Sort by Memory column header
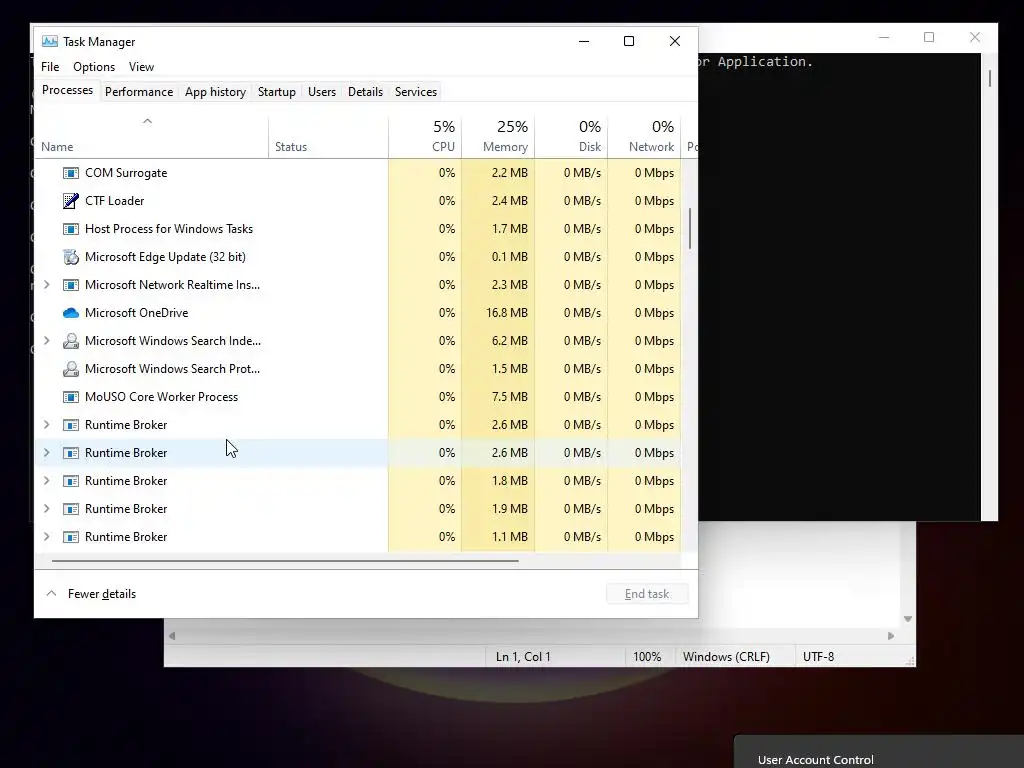 click(x=498, y=137)
